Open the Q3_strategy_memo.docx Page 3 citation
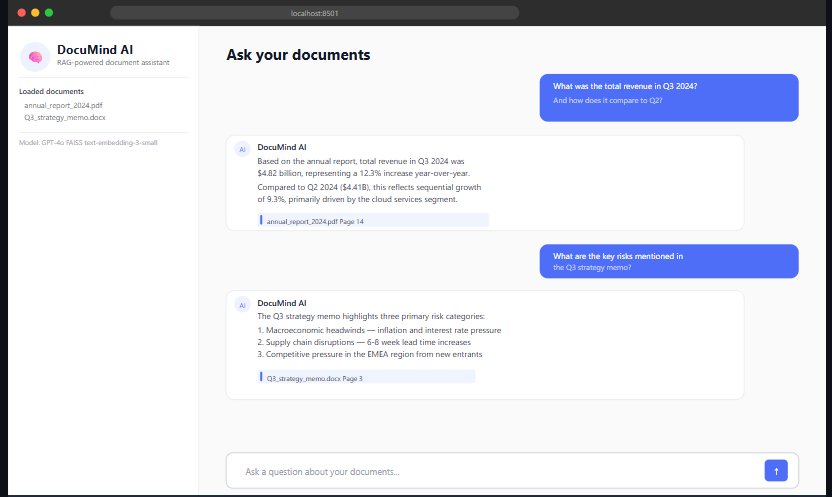Screen dimensions: 832x497 [x=366, y=378]
